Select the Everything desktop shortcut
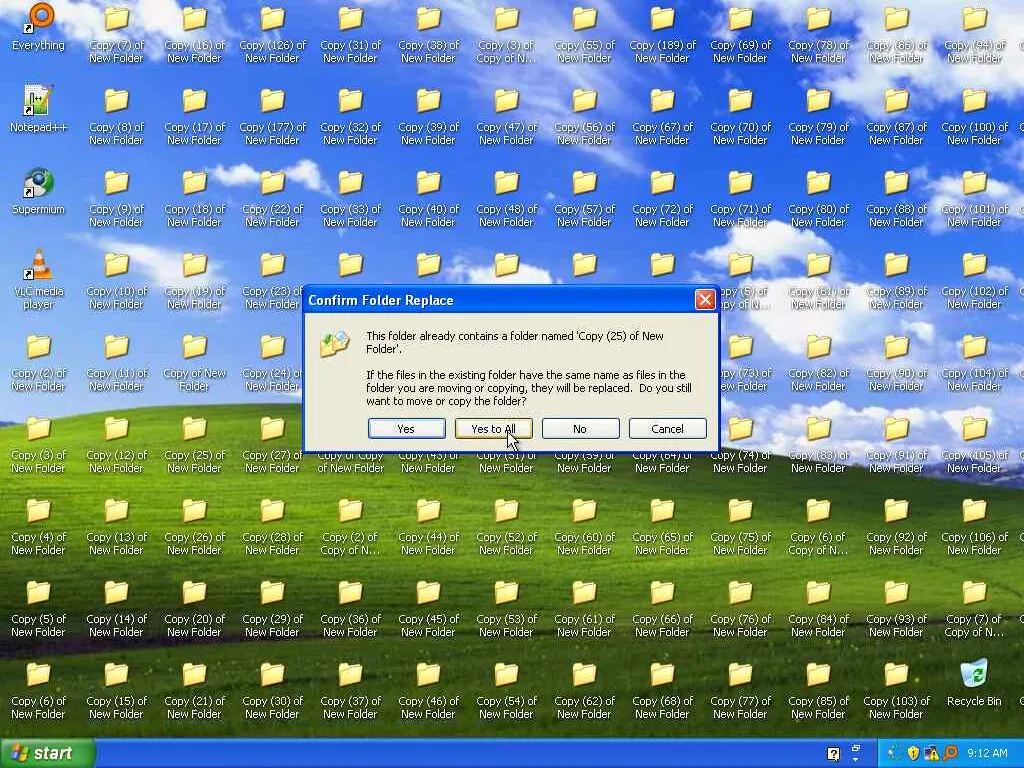1024x768 pixels. coord(39,29)
